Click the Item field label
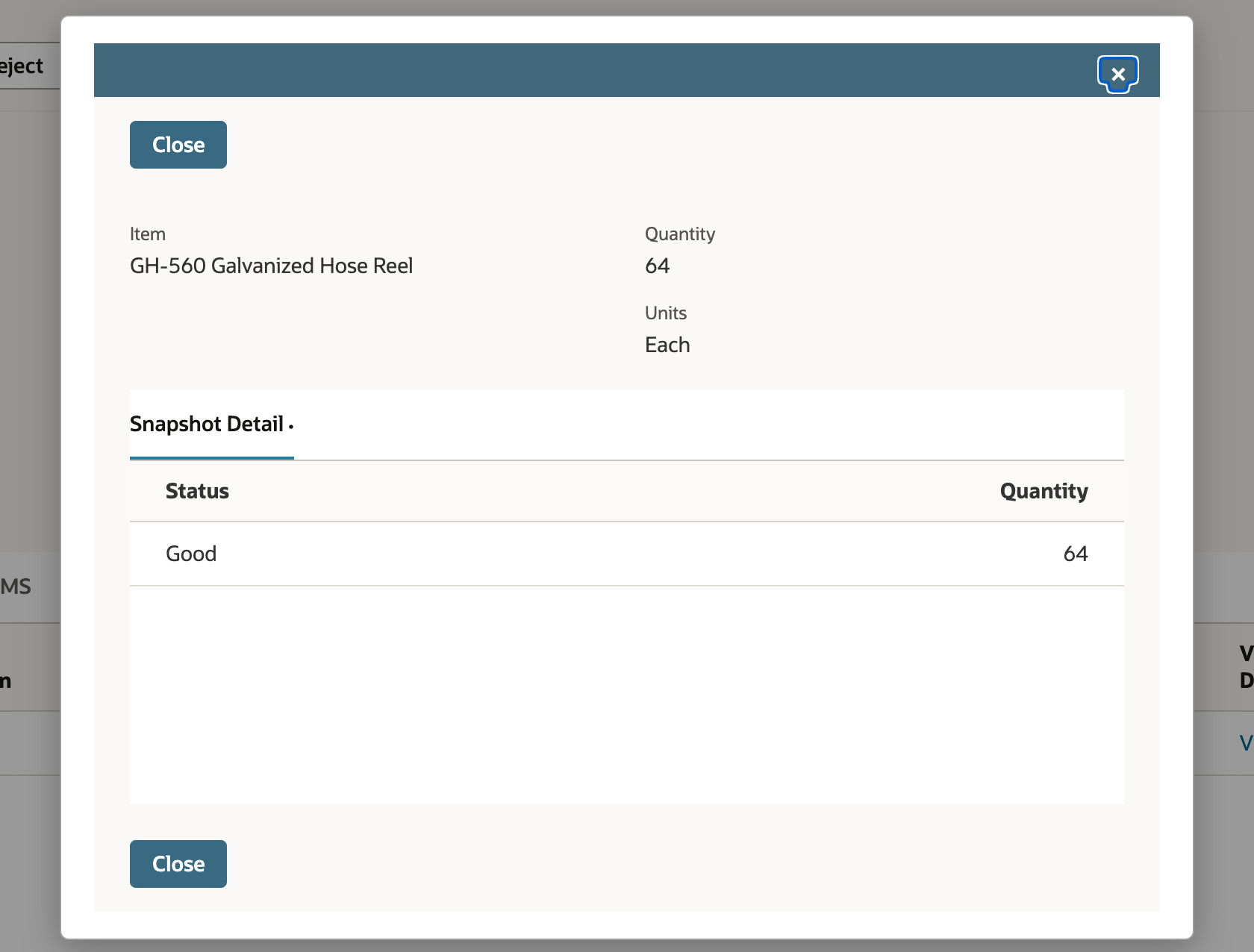1254x952 pixels. 148,234
